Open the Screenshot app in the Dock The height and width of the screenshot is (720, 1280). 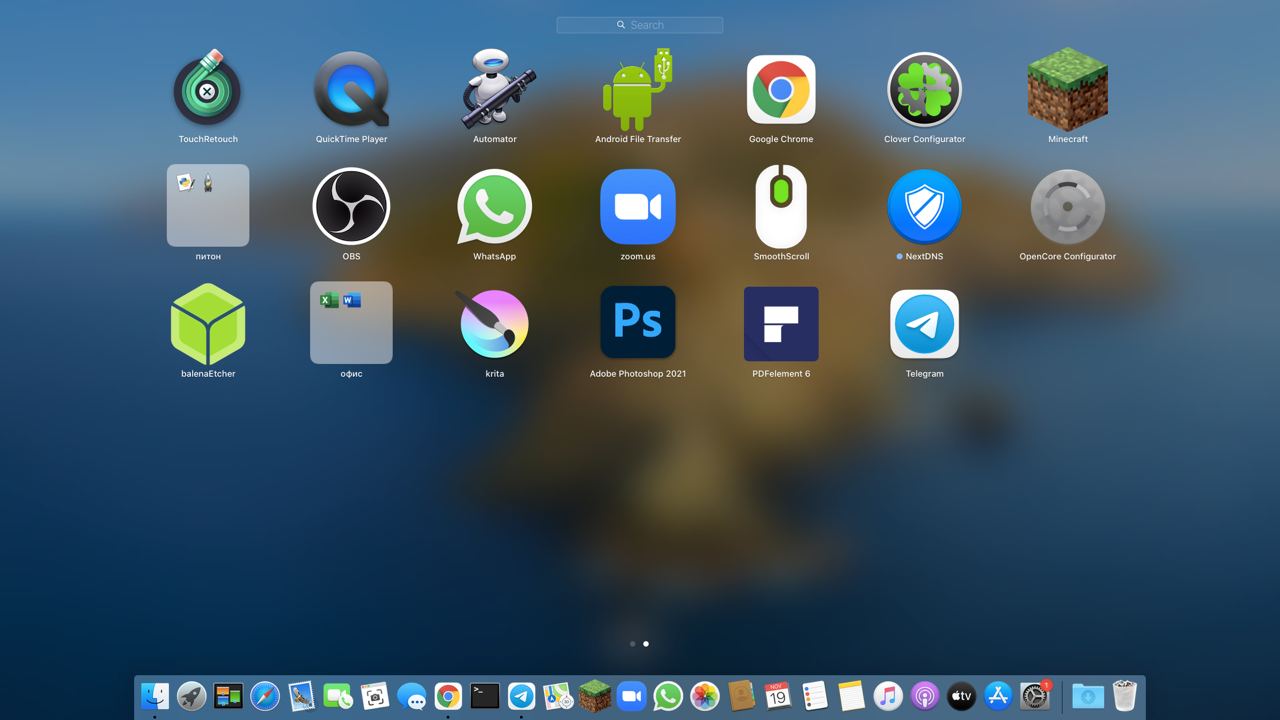click(375, 696)
